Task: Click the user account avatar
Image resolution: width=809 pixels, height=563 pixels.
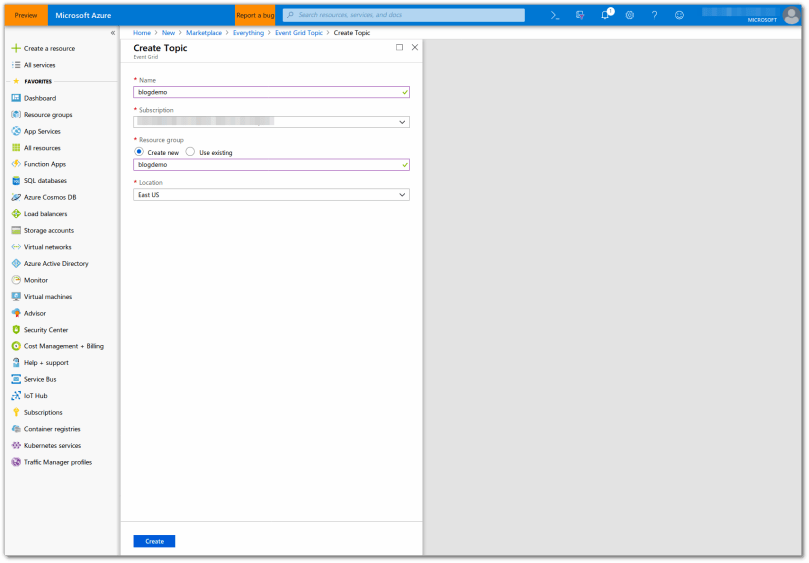Action: [791, 15]
